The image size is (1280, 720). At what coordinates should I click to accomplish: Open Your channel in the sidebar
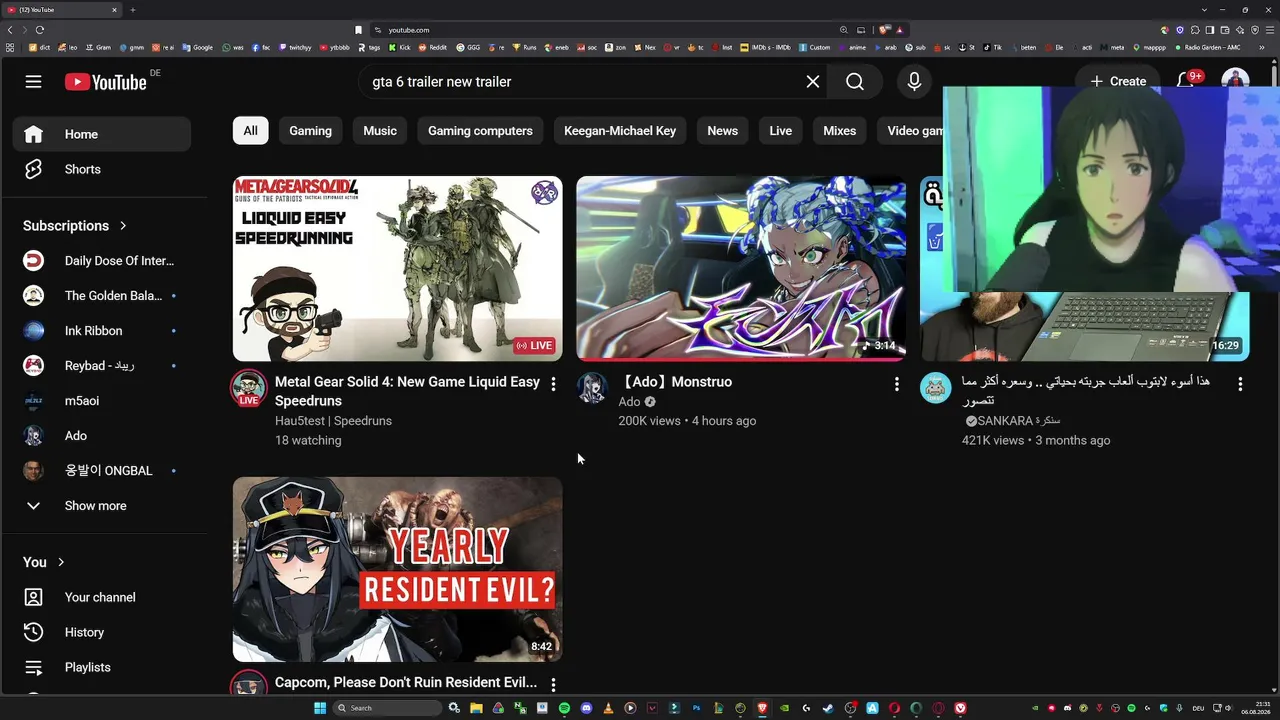102,597
